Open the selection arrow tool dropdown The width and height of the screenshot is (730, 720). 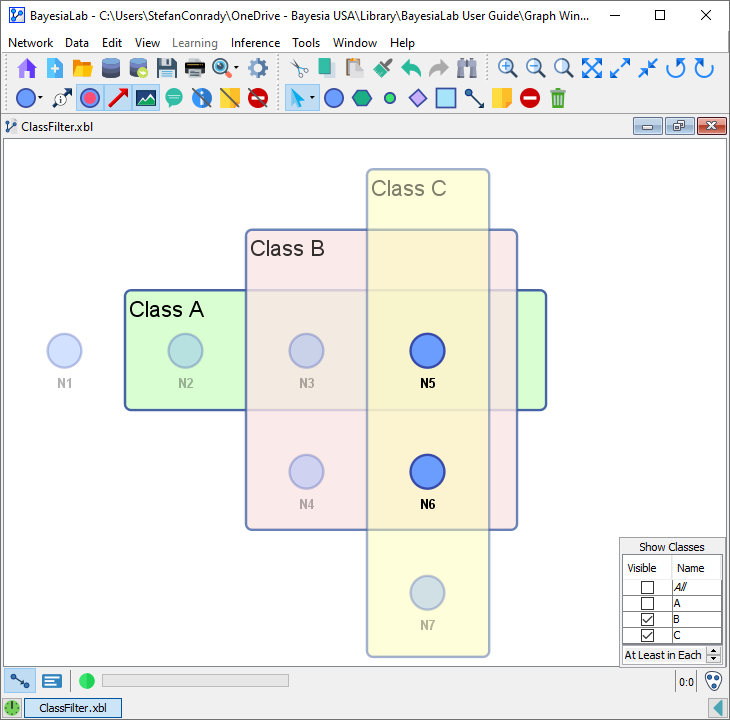[x=313, y=98]
